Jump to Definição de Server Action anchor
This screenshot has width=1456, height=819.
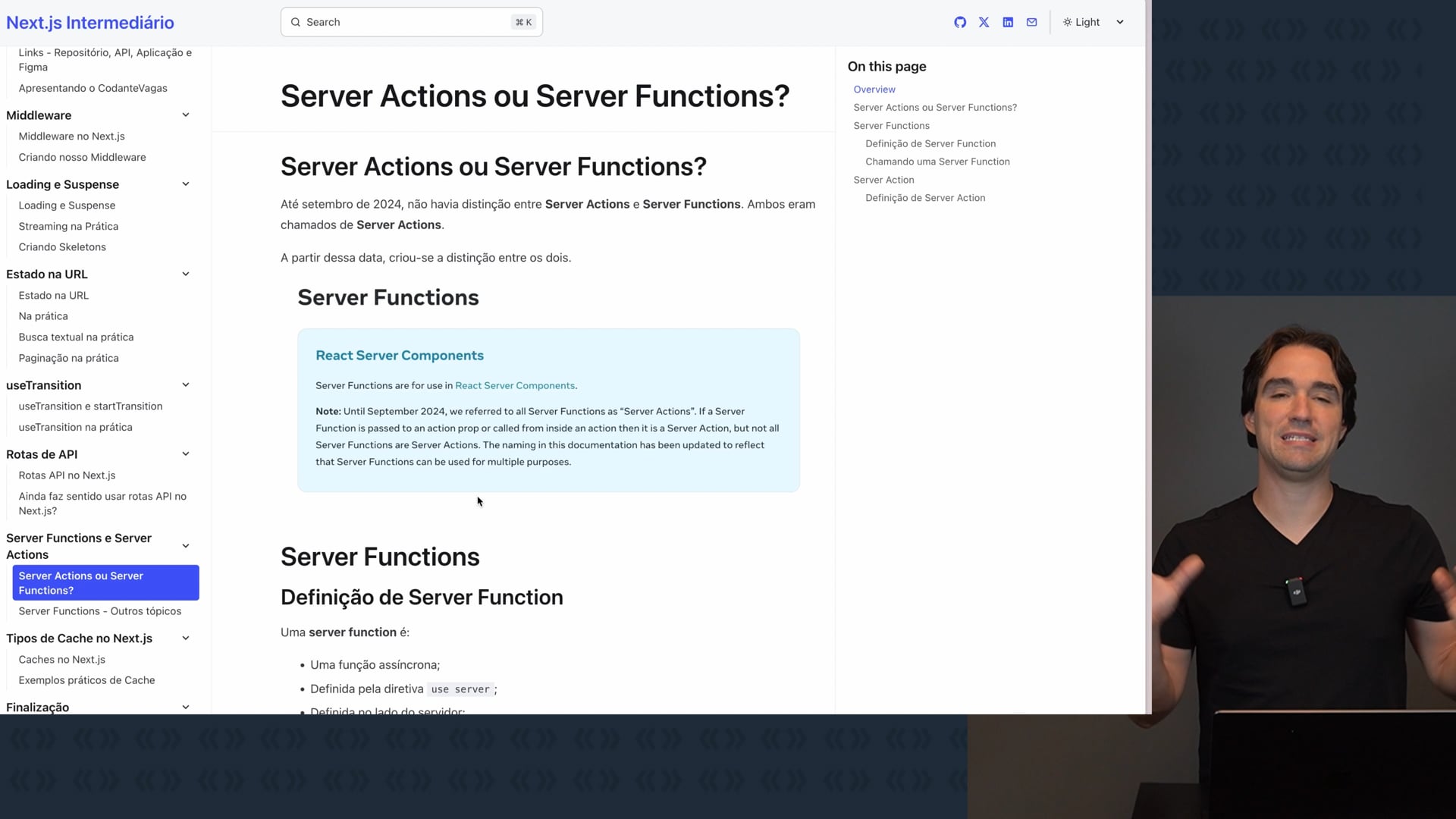point(925,198)
